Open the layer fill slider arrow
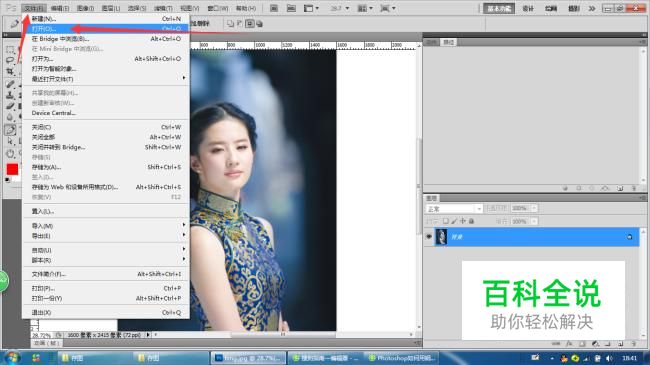The height and width of the screenshot is (365, 650). [x=534, y=221]
